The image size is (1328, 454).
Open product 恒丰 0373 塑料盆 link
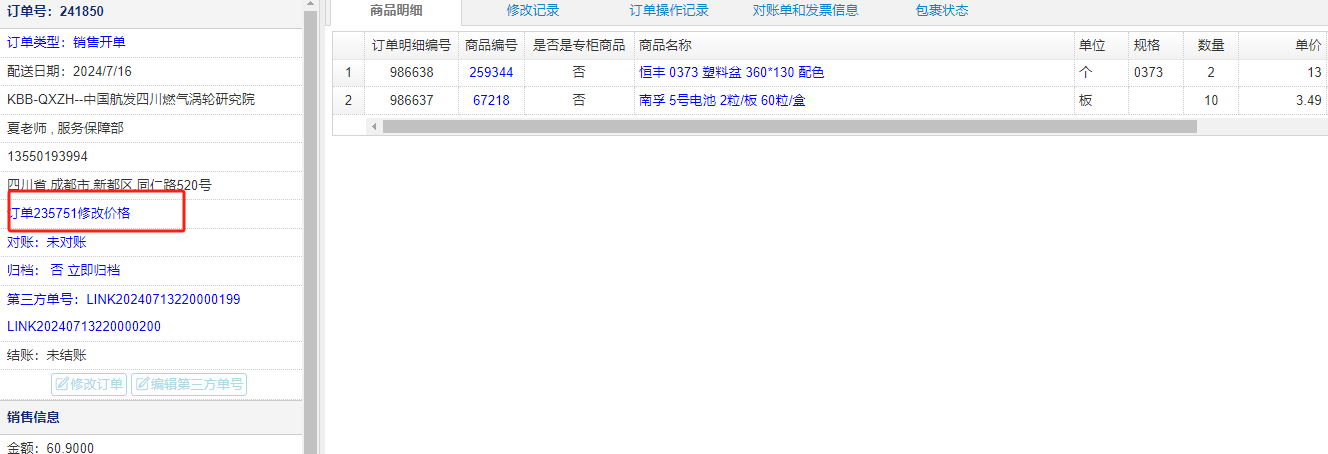click(731, 73)
